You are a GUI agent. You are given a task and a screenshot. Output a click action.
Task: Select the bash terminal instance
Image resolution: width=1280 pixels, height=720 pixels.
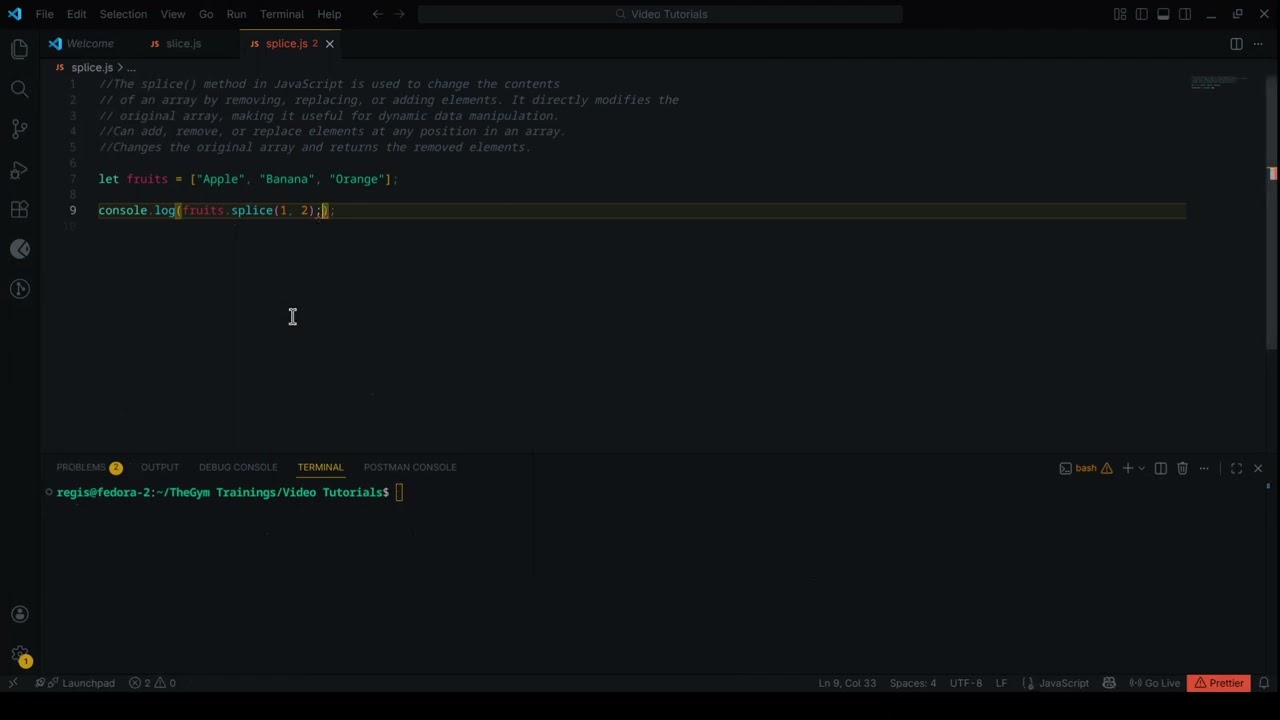pos(1086,468)
